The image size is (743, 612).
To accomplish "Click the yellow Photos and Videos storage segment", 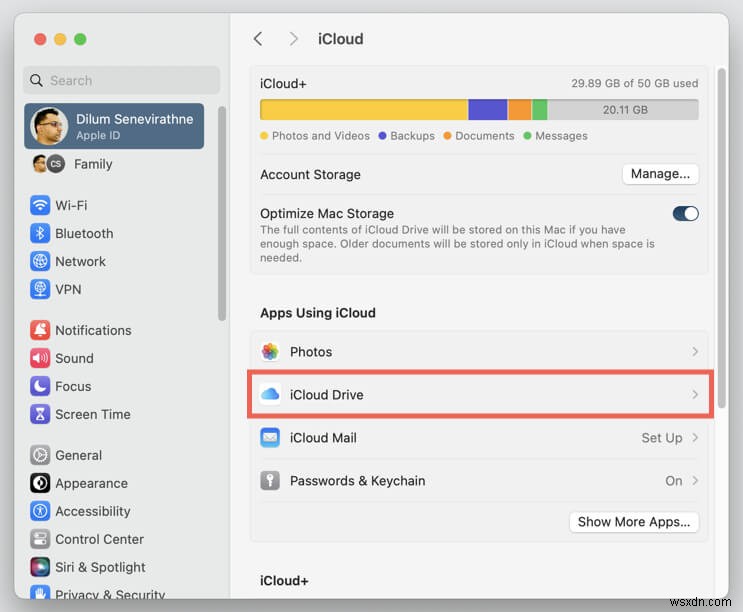I will 364,109.
